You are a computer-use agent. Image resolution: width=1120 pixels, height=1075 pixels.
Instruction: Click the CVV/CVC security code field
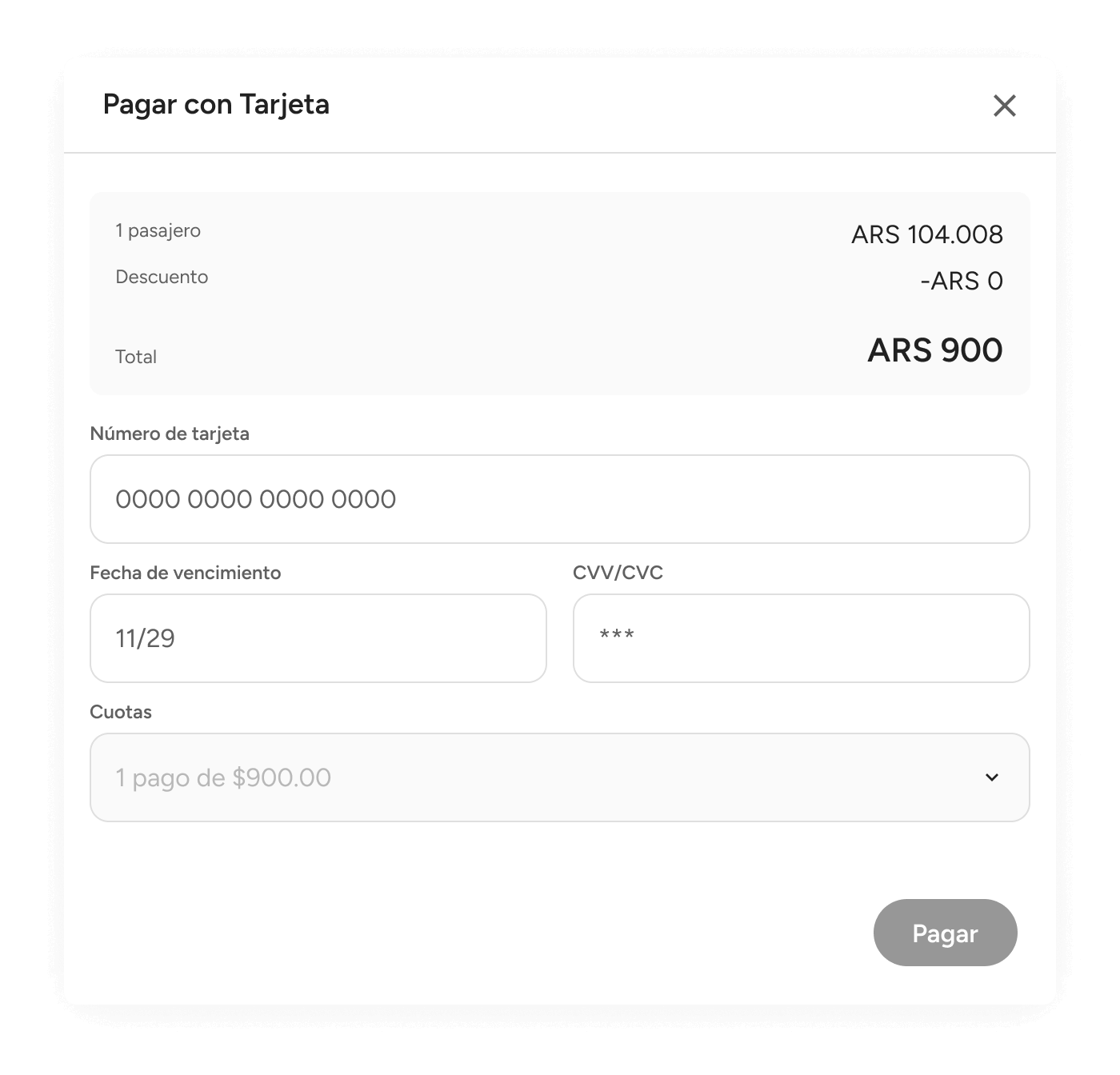[x=801, y=638]
